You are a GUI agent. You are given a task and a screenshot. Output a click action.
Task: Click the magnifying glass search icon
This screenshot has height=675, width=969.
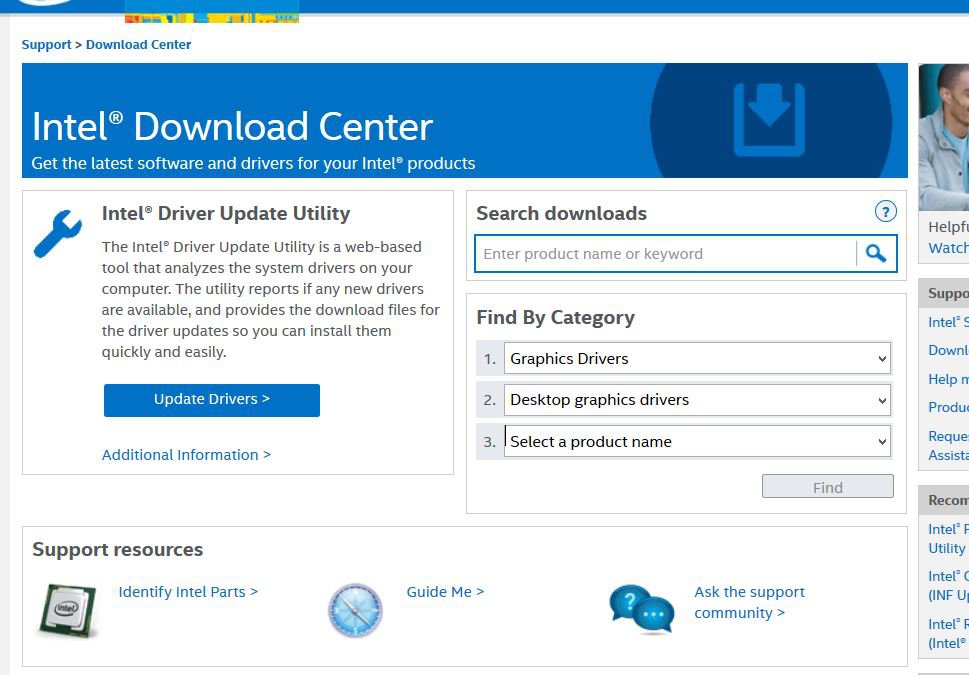coord(876,254)
